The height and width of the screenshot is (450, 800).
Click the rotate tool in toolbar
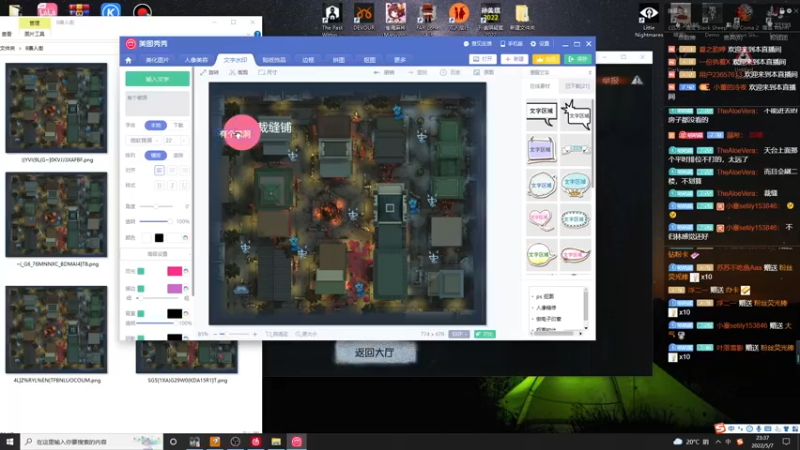pos(209,72)
